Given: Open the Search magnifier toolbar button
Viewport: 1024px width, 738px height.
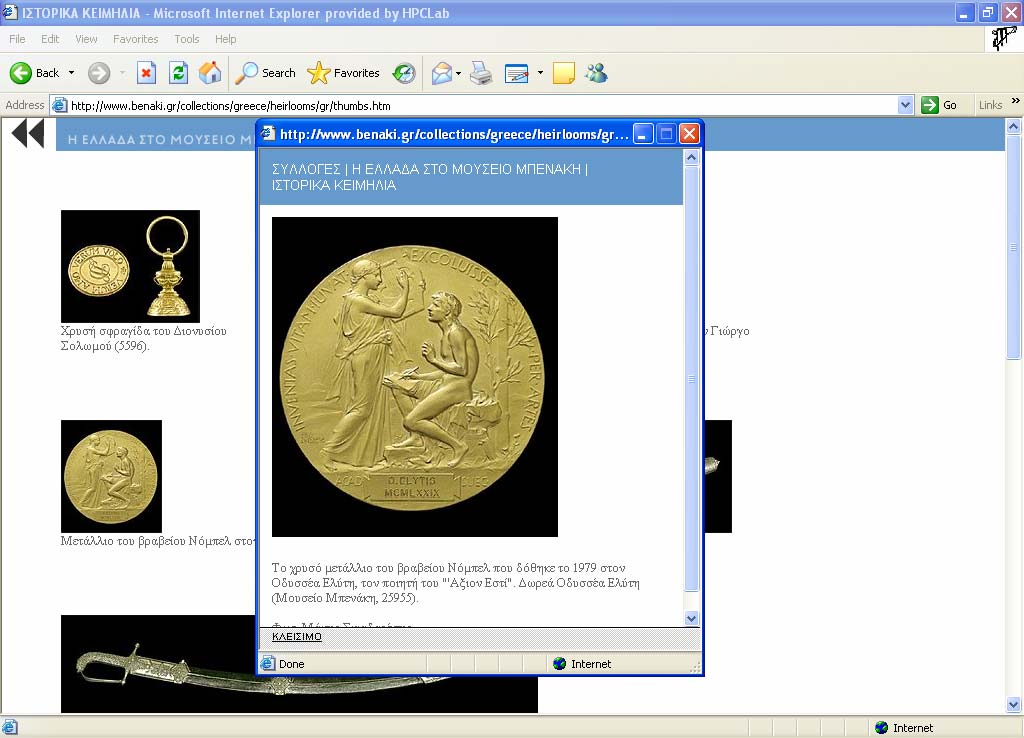Looking at the screenshot, I should pos(266,72).
